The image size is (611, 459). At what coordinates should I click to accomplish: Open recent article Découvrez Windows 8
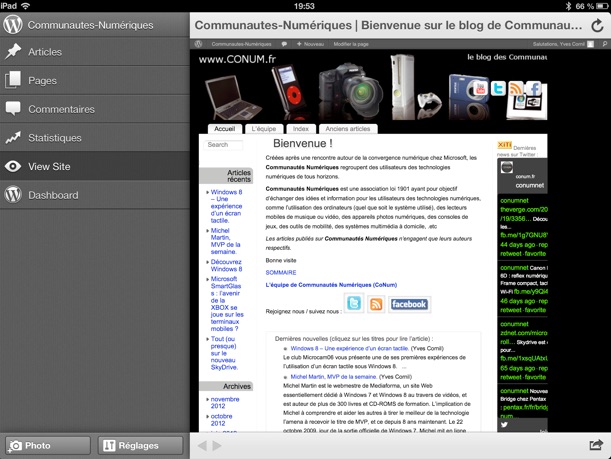pos(226,265)
